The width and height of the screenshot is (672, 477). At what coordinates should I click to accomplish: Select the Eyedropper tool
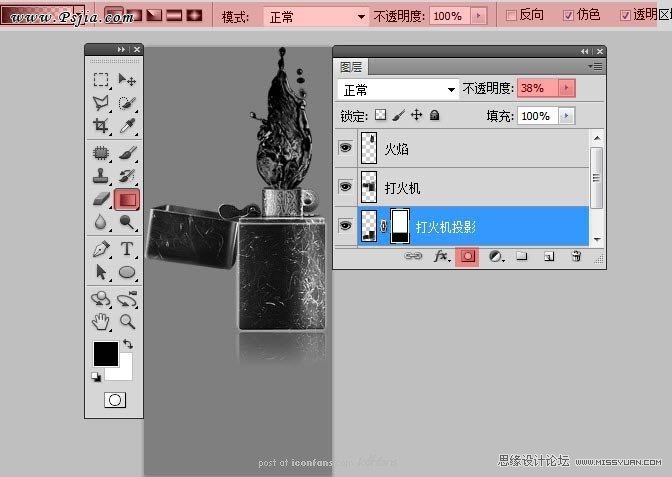(x=127, y=126)
